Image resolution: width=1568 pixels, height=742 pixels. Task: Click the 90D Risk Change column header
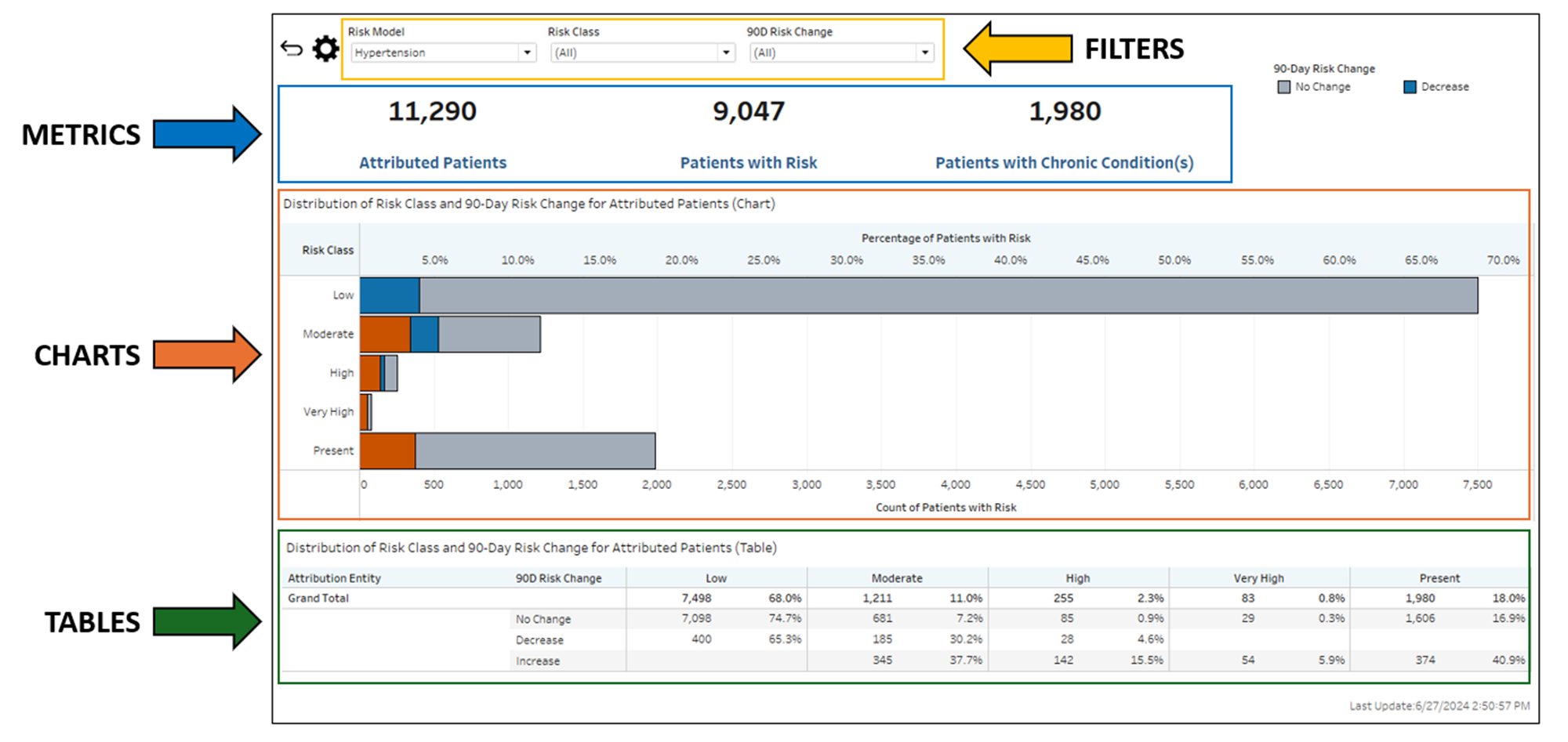[x=558, y=578]
